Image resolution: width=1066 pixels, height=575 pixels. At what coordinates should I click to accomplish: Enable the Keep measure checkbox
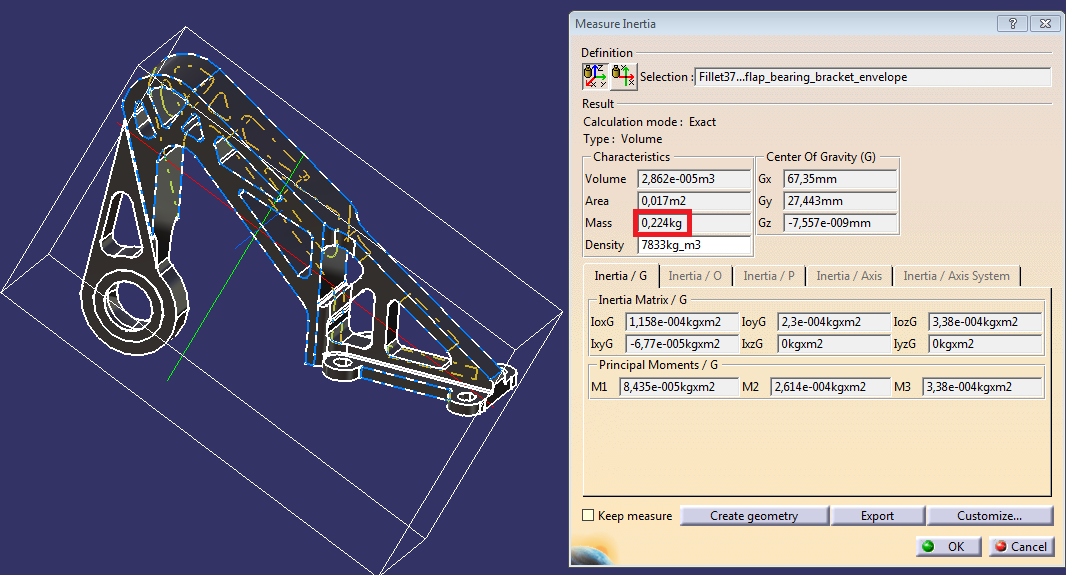(588, 515)
